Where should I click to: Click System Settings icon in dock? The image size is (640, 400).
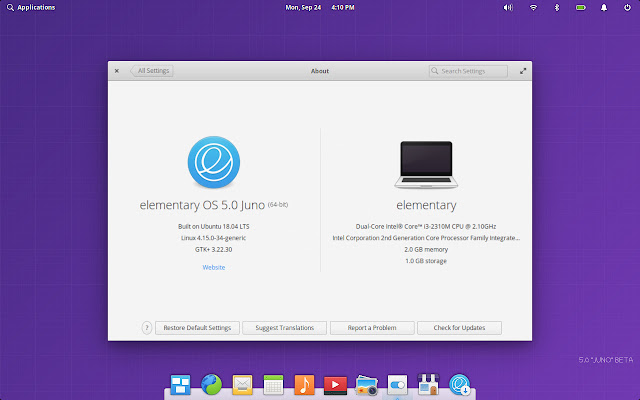click(x=398, y=384)
